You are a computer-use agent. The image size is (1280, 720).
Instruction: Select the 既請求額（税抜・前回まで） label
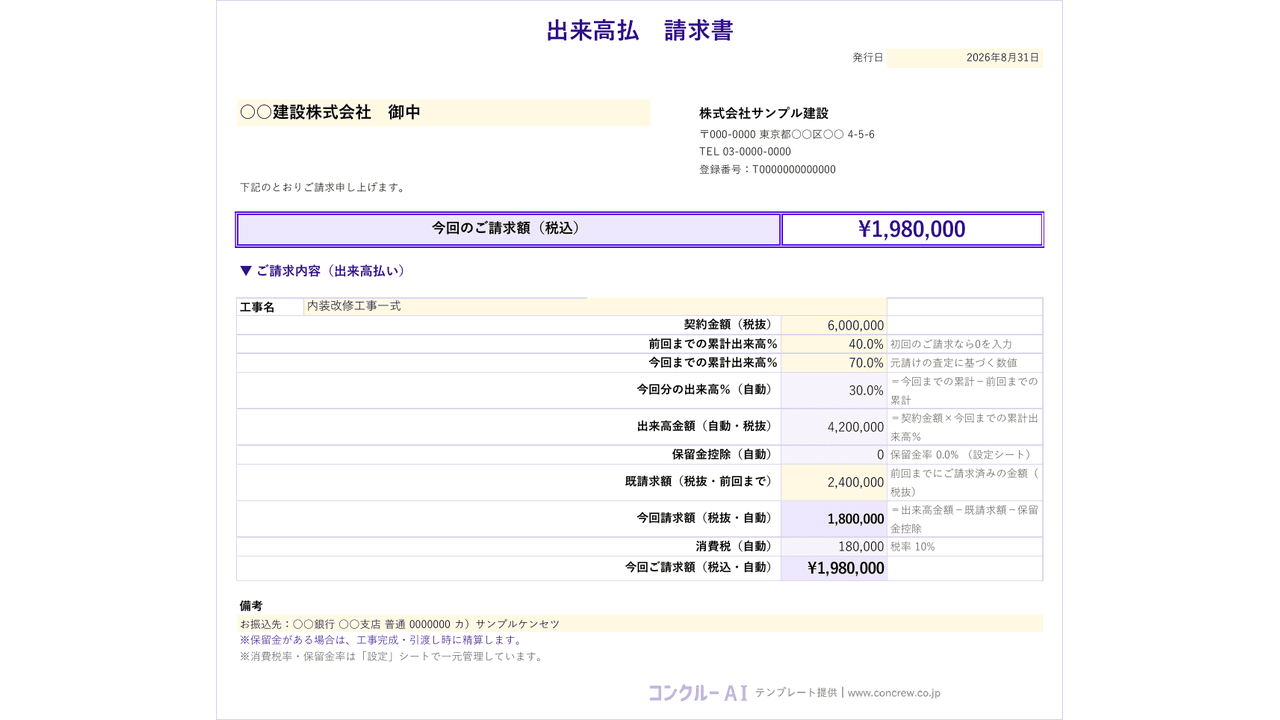coord(699,481)
